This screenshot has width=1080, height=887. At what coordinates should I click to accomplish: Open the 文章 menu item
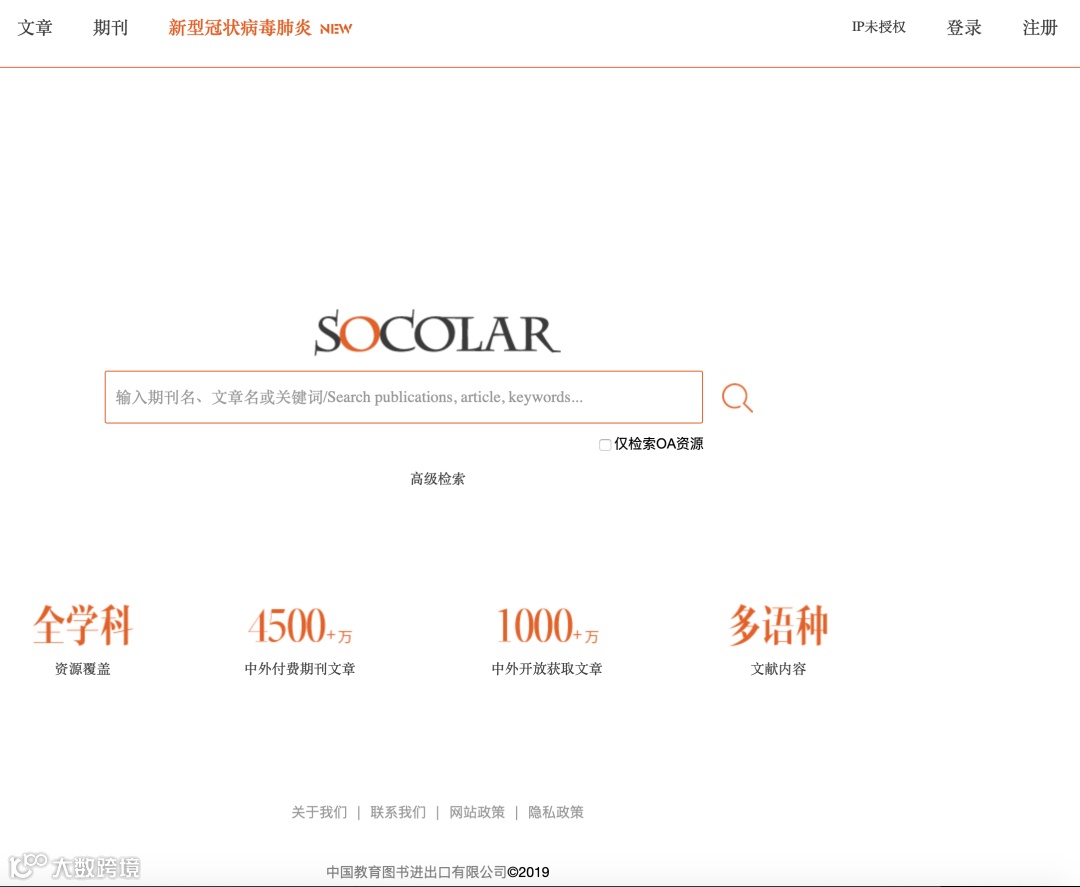click(x=35, y=28)
